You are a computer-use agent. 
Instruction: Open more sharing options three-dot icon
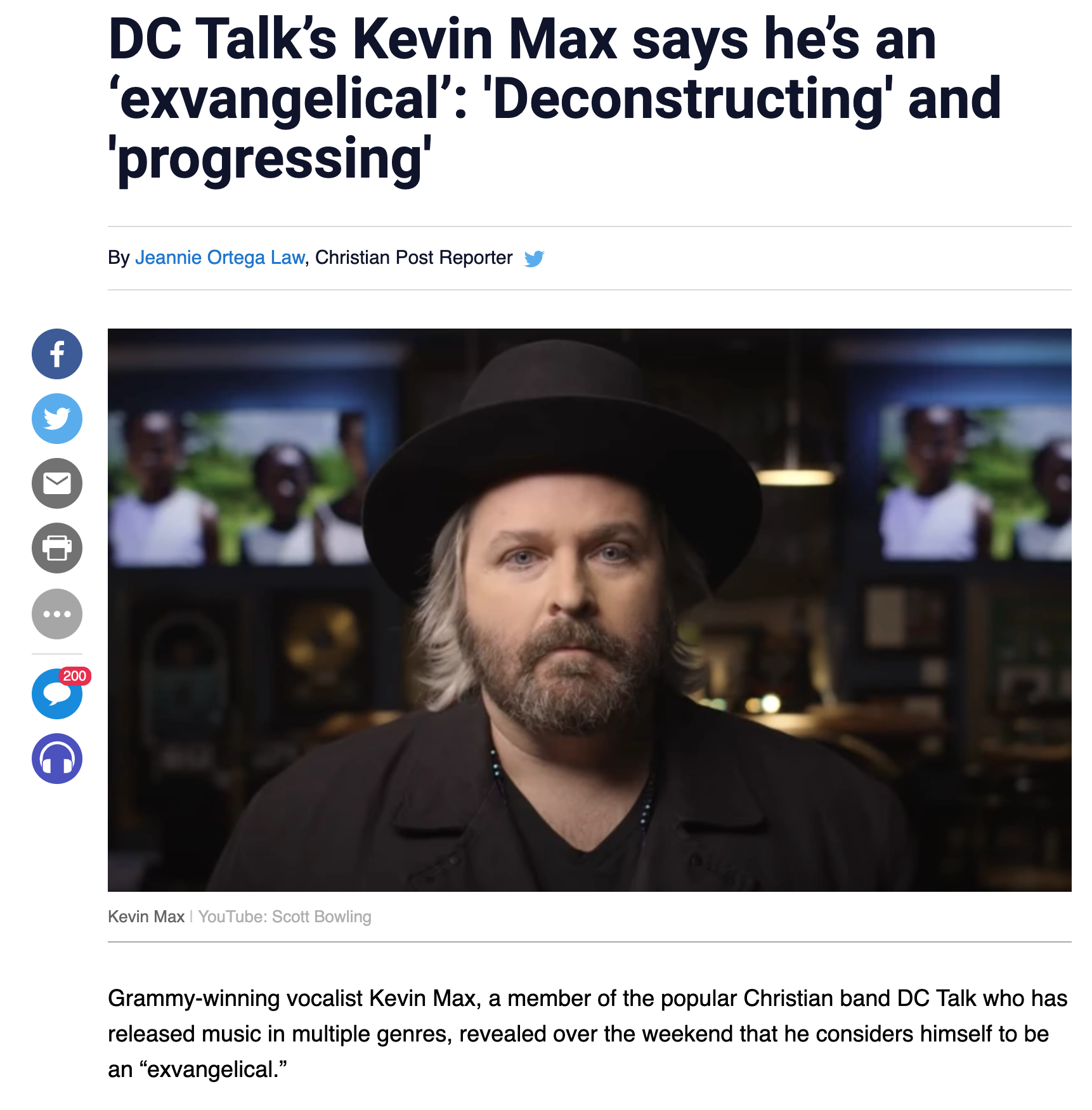pos(57,614)
